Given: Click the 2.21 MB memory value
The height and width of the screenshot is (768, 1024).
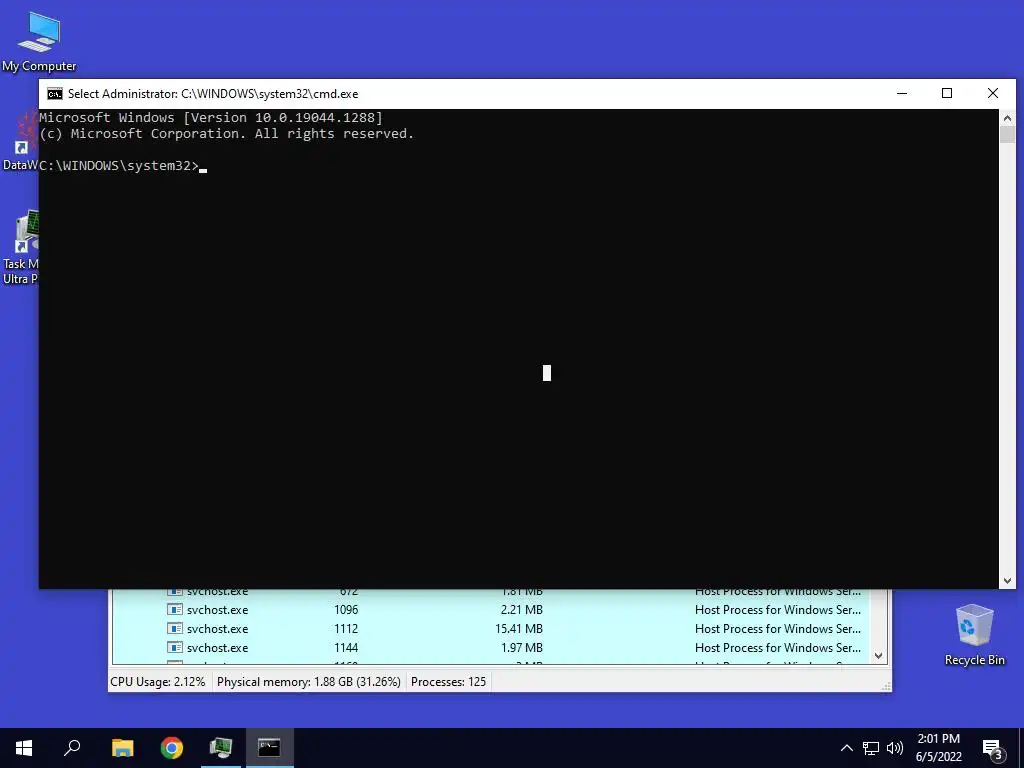Looking at the screenshot, I should [x=521, y=610].
